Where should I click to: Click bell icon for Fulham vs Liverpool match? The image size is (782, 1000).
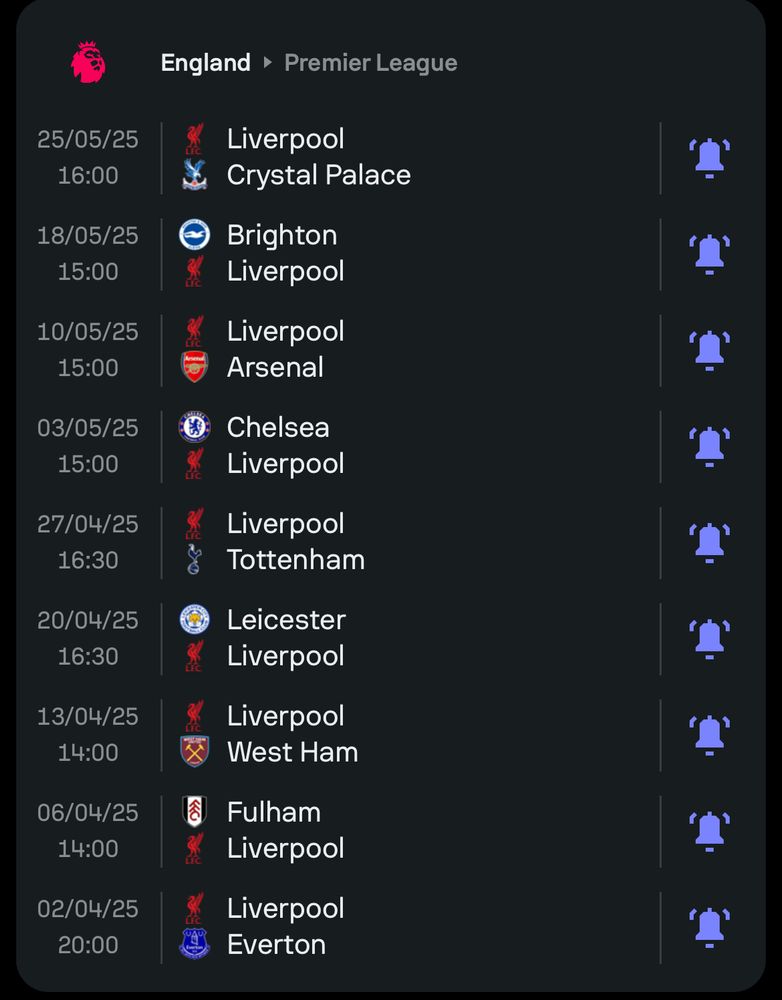click(709, 831)
